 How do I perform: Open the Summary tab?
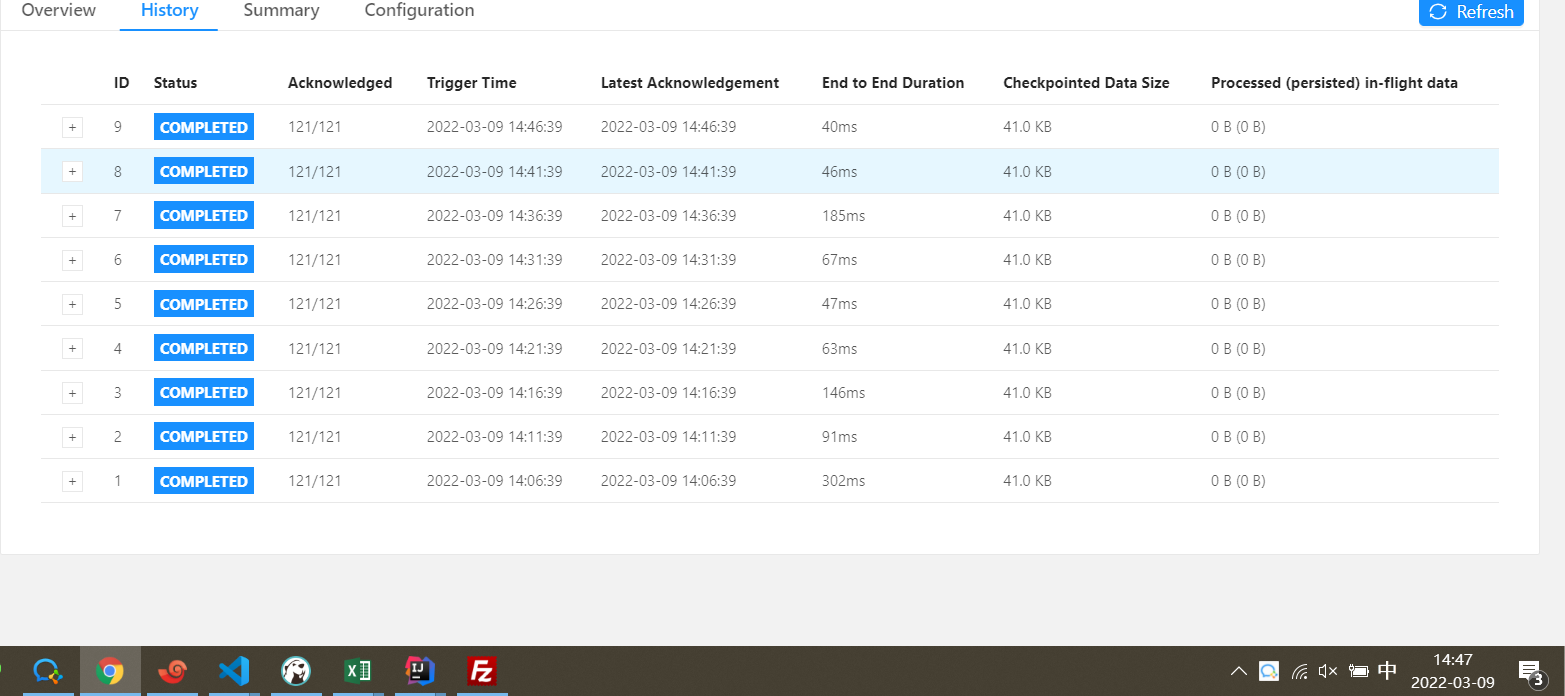click(281, 11)
